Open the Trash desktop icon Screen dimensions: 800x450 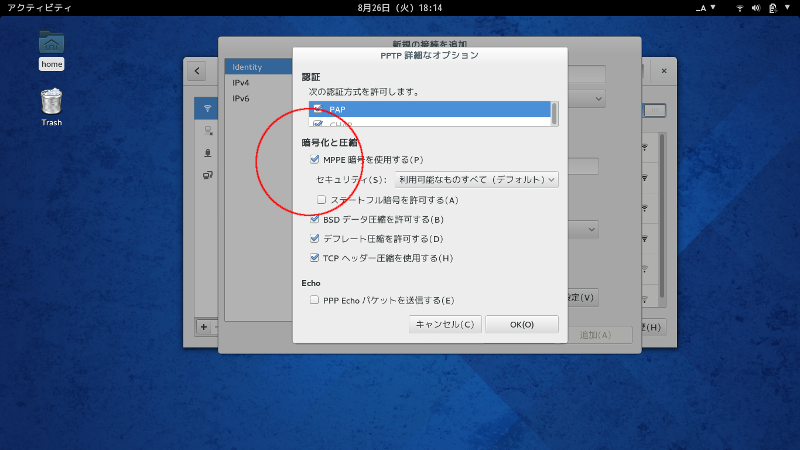click(52, 107)
